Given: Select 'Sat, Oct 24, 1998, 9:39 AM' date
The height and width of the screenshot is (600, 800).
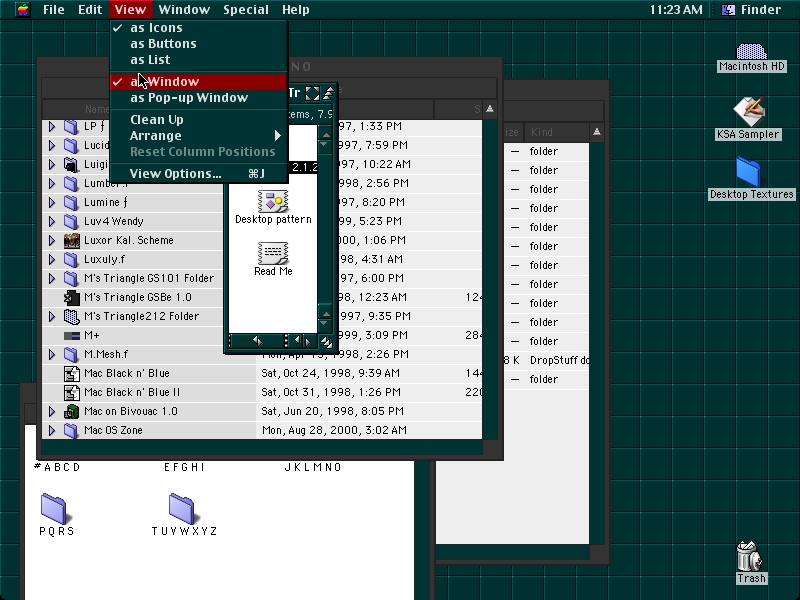Looking at the screenshot, I should coord(331,373).
